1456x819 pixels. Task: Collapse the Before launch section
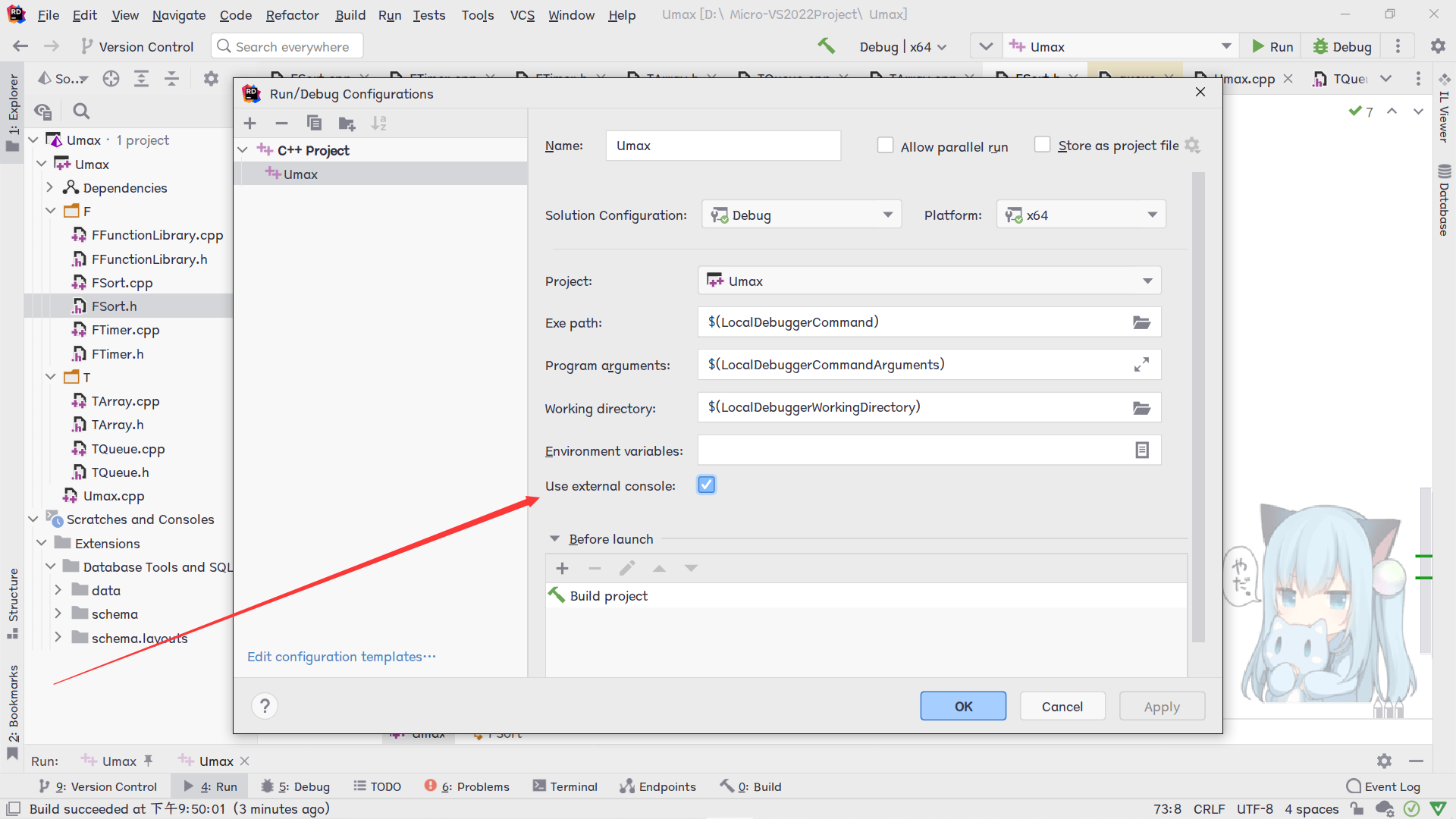tap(554, 539)
